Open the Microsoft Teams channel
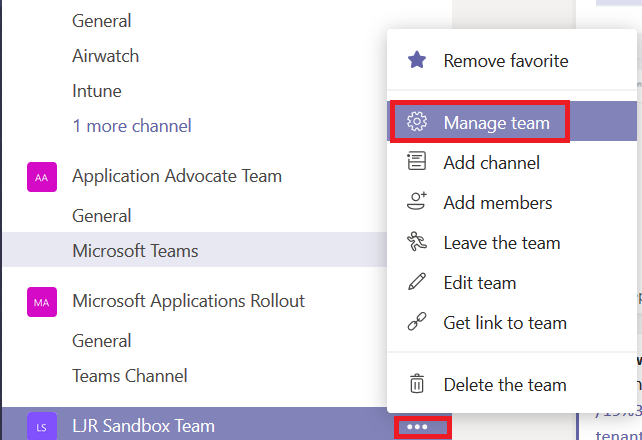The width and height of the screenshot is (642, 440). tap(195, 250)
